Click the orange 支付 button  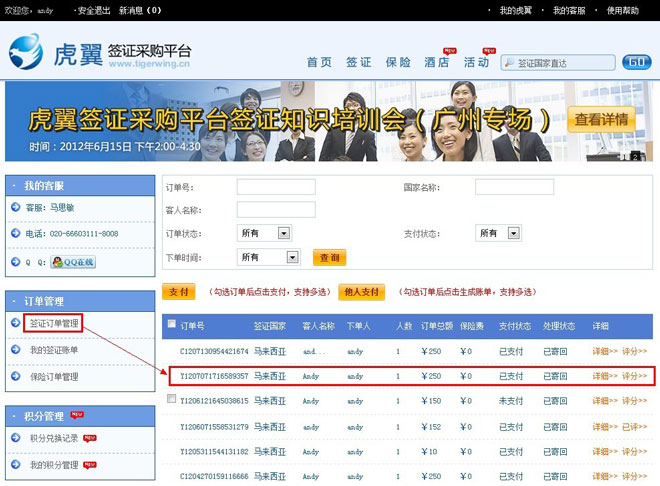pos(178,292)
